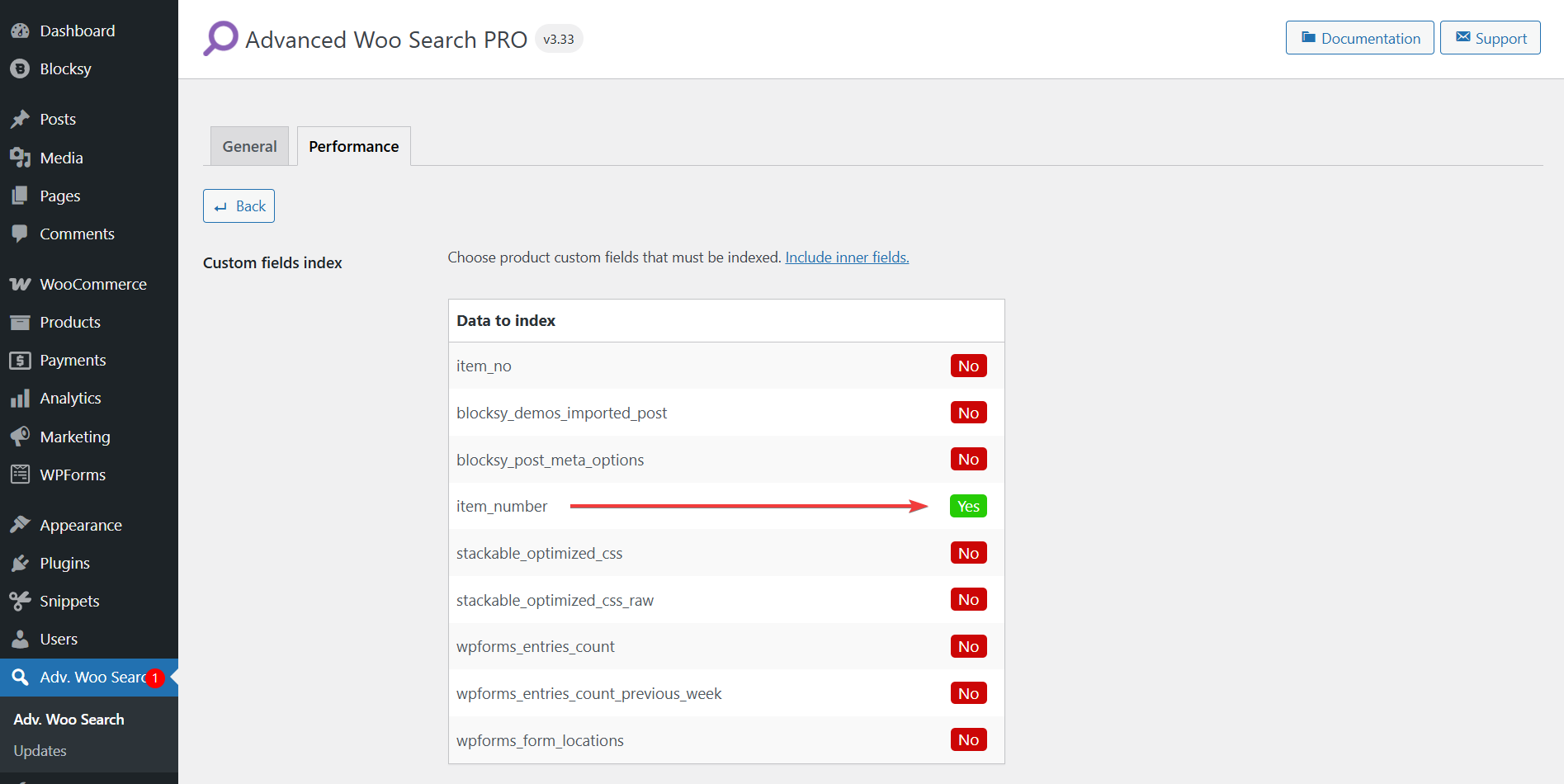
Task: Click the Users person icon
Action: pos(20,639)
